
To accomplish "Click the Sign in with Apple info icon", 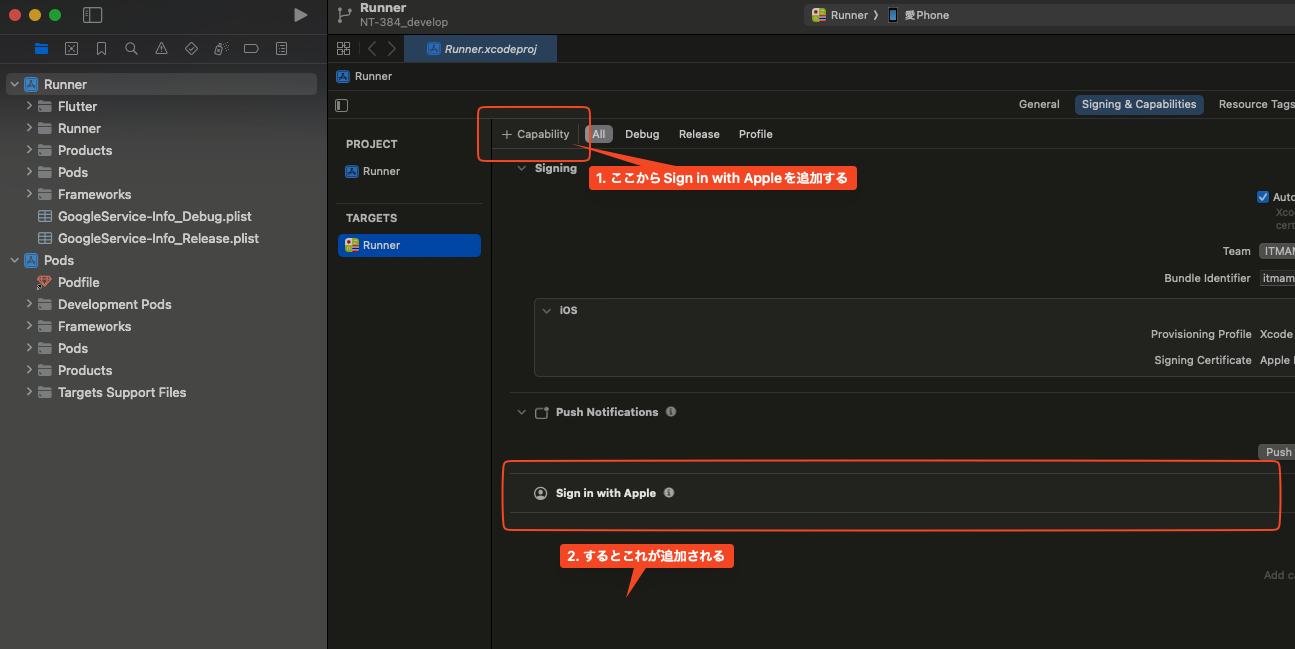I will 669,493.
